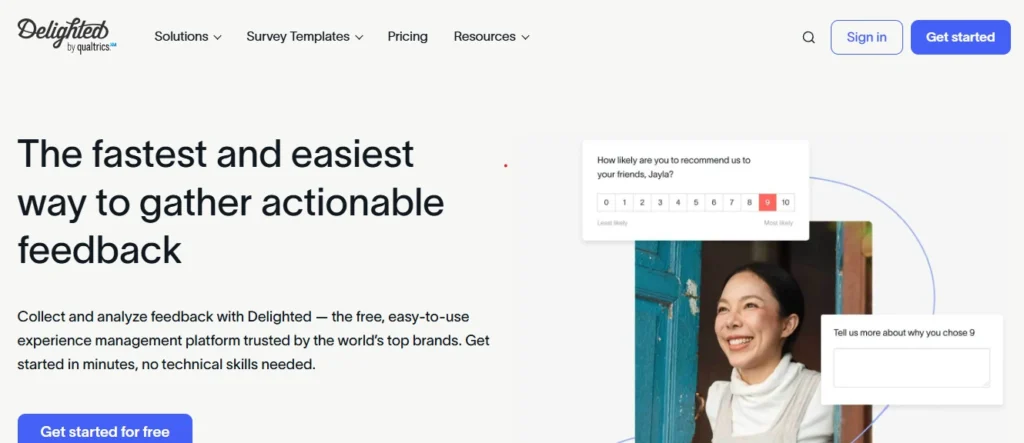Select the highlighted rating 9
The width and height of the screenshot is (1024, 443).
pos(768,202)
